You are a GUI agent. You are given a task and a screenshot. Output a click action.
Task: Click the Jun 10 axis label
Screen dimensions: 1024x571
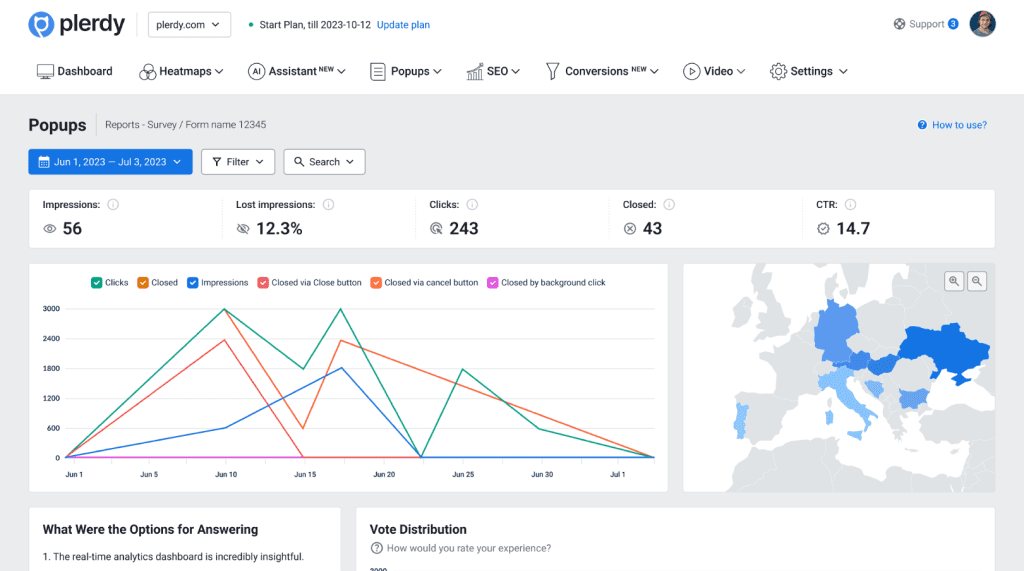click(226, 474)
